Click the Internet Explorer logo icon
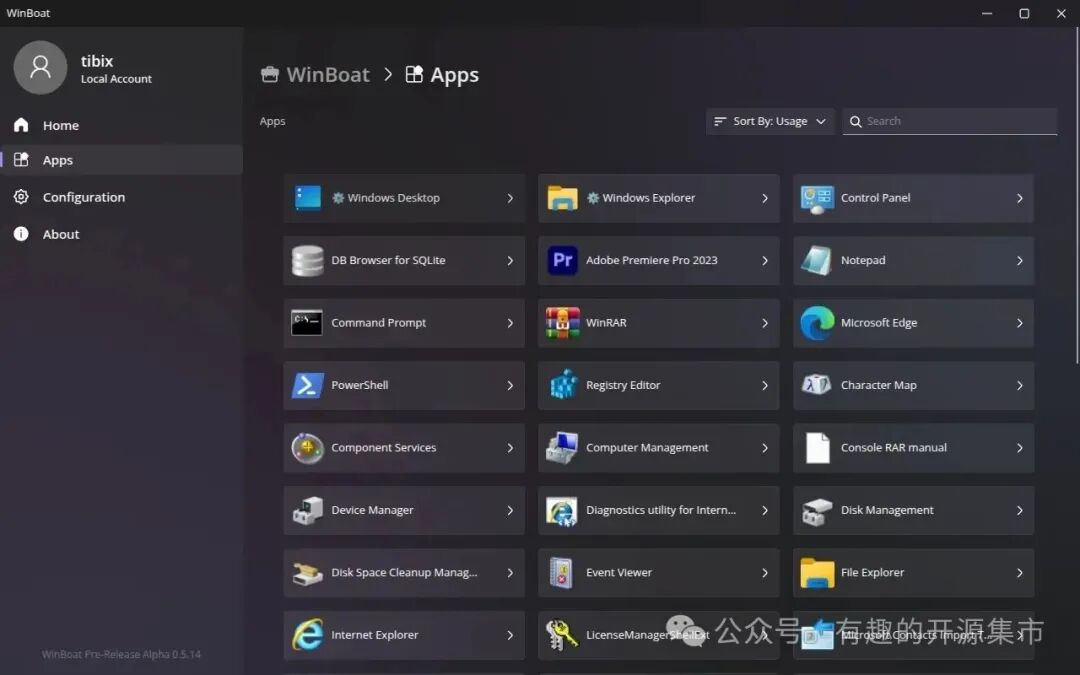The width and height of the screenshot is (1080, 675). tap(307, 635)
